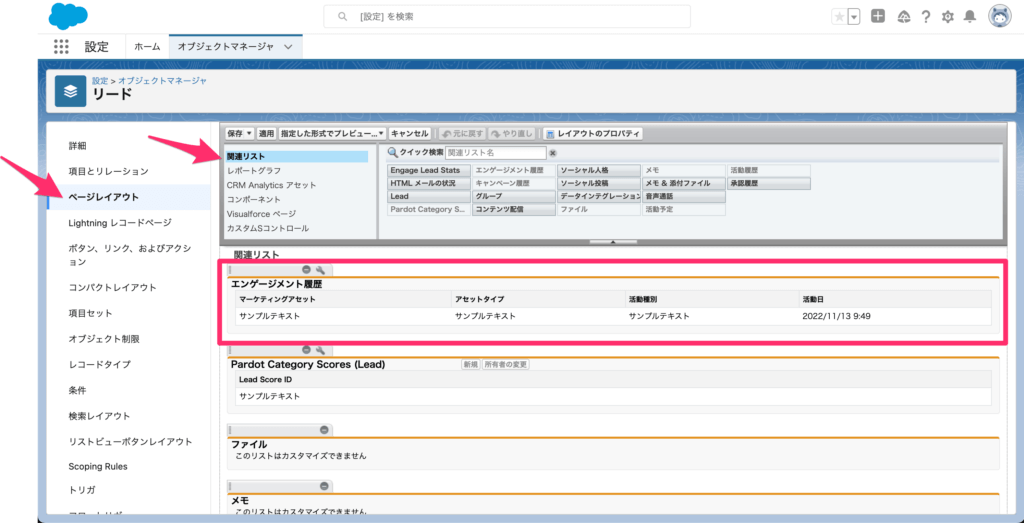Image resolution: width=1024 pixels, height=523 pixels.
Task: Open the setup gear menu
Action: point(947,16)
